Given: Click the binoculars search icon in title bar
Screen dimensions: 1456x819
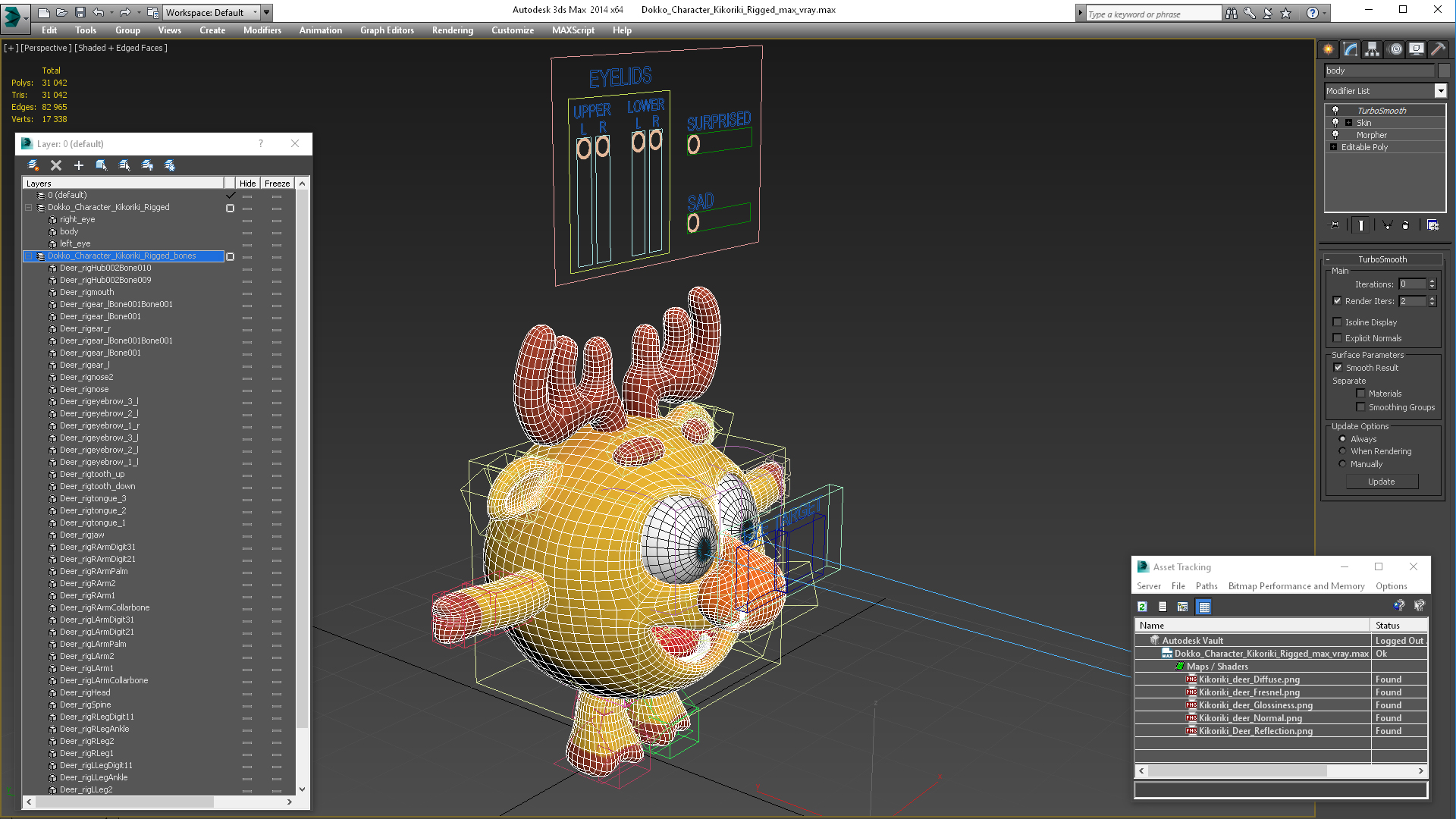Looking at the screenshot, I should click(1232, 13).
